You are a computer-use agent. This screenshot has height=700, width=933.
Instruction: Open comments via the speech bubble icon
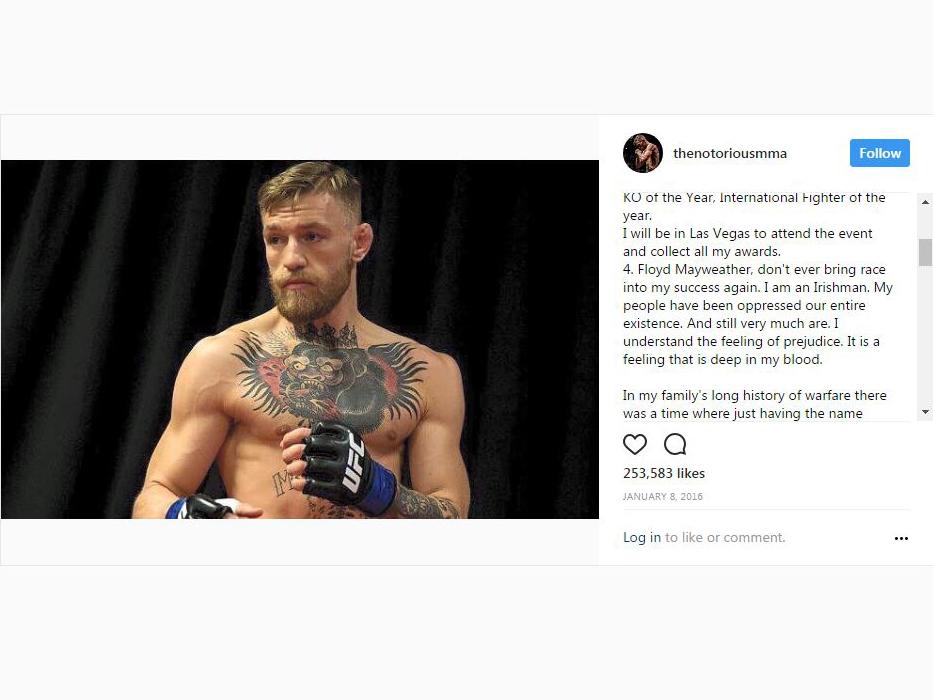(675, 445)
